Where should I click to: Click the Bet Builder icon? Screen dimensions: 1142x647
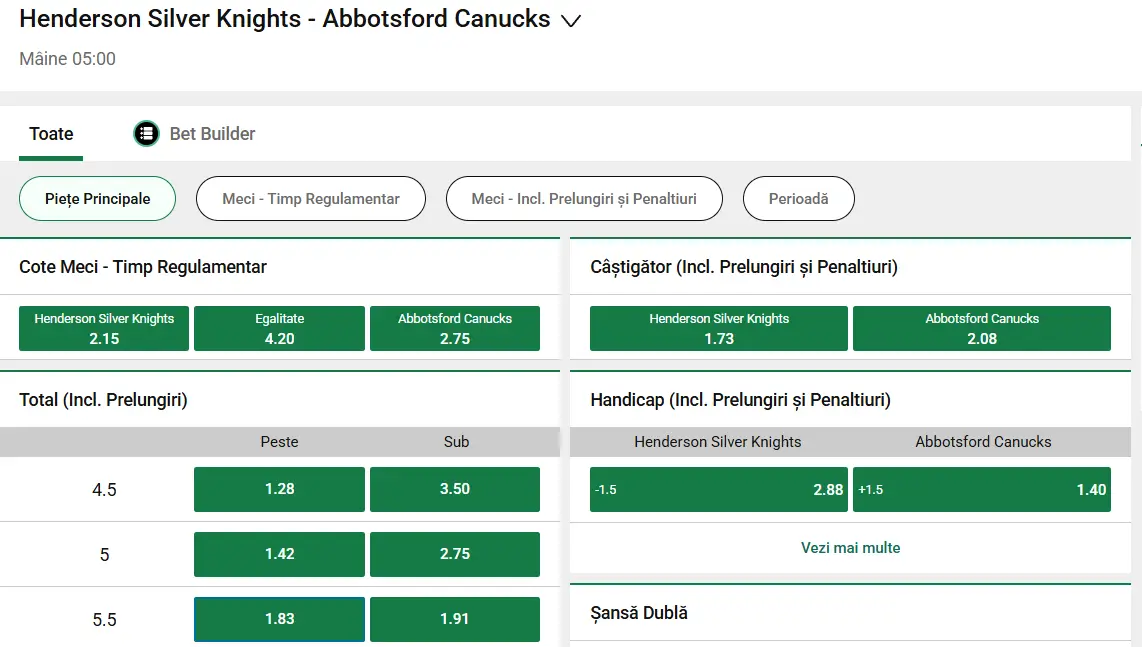click(146, 133)
